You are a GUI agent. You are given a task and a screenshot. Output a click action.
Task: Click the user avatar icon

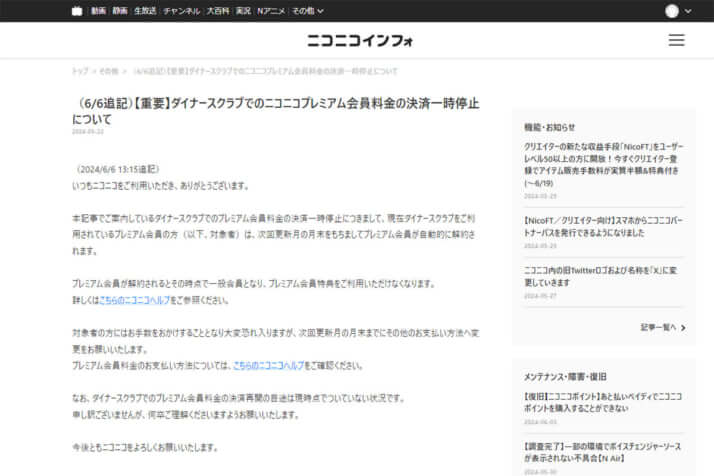[672, 11]
